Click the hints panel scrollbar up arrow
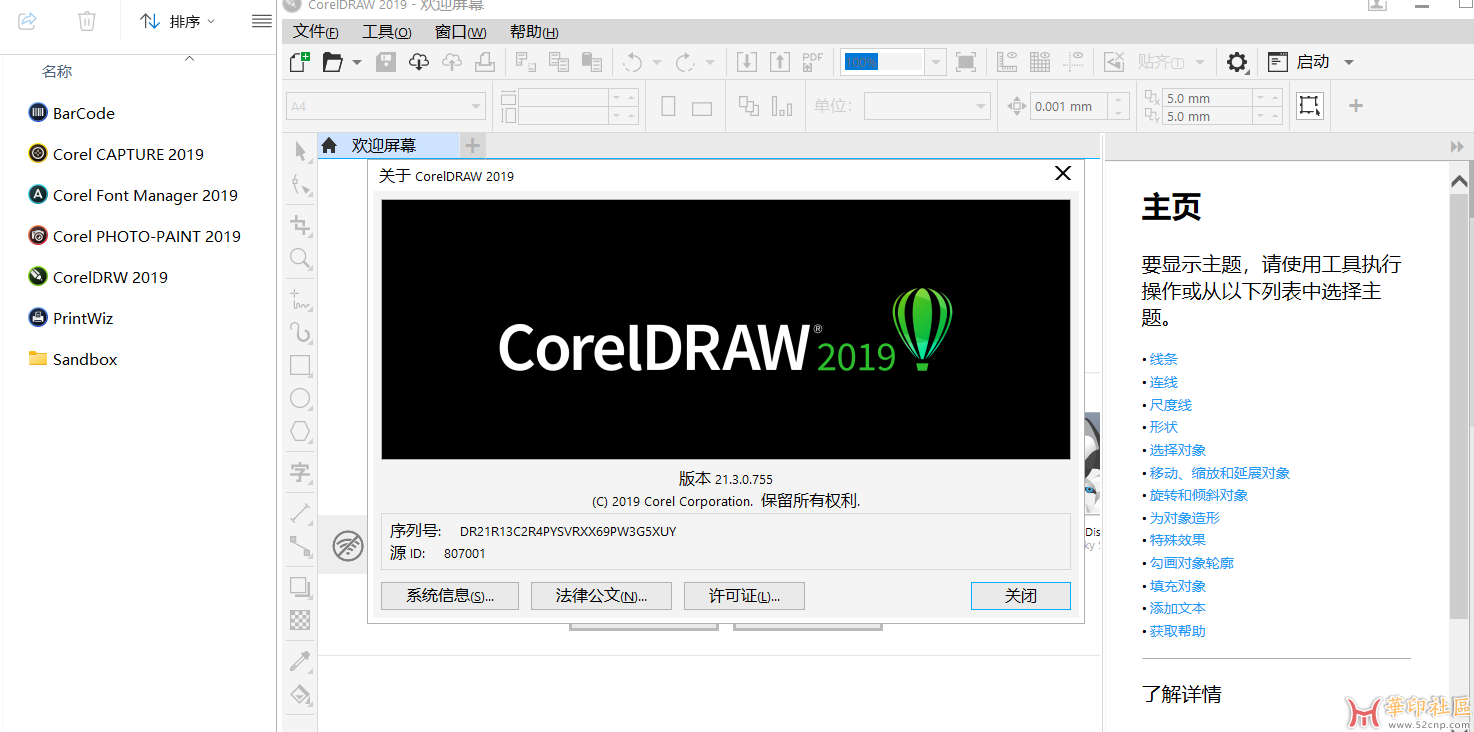This screenshot has width=1474, height=732. [1459, 182]
